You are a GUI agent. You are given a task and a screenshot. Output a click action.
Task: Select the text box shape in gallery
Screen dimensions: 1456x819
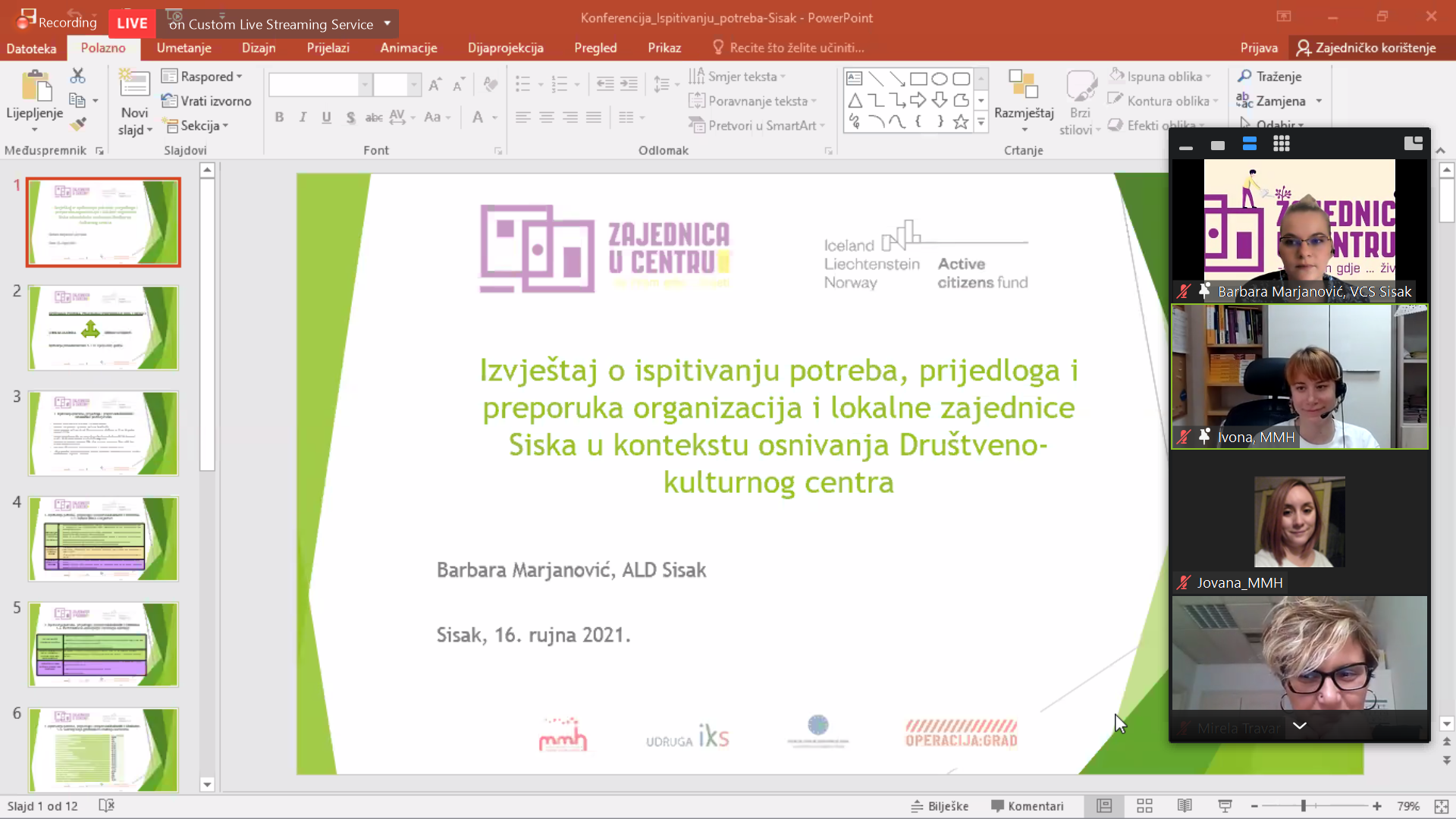click(855, 79)
